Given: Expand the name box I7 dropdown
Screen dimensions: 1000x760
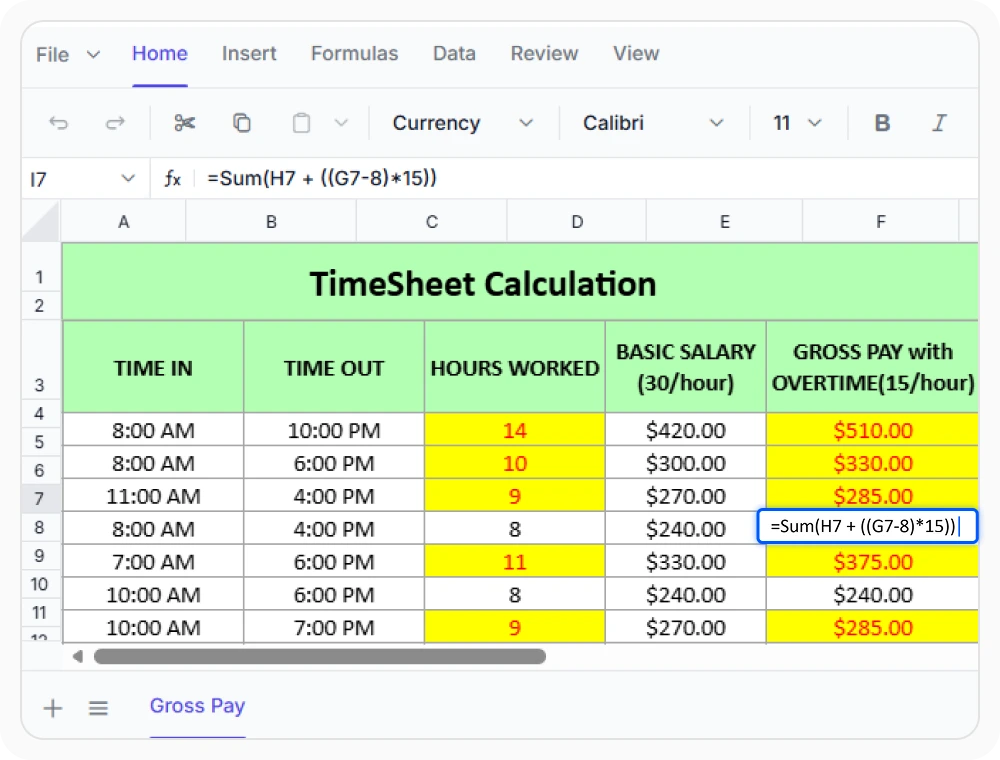Looking at the screenshot, I should [128, 179].
